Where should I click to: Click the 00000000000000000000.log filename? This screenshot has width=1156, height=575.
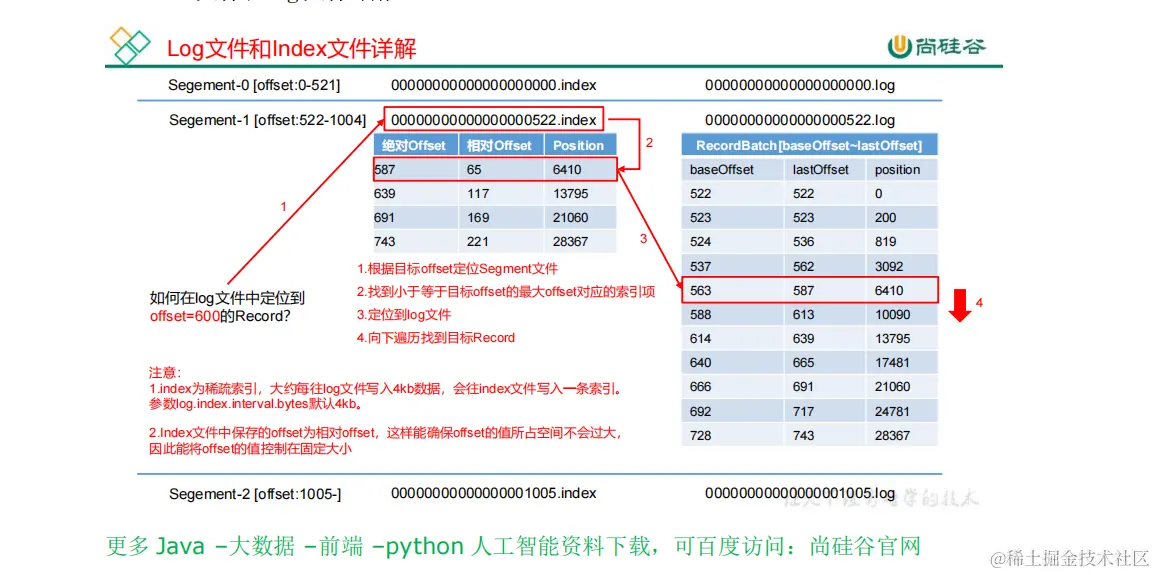(x=800, y=85)
